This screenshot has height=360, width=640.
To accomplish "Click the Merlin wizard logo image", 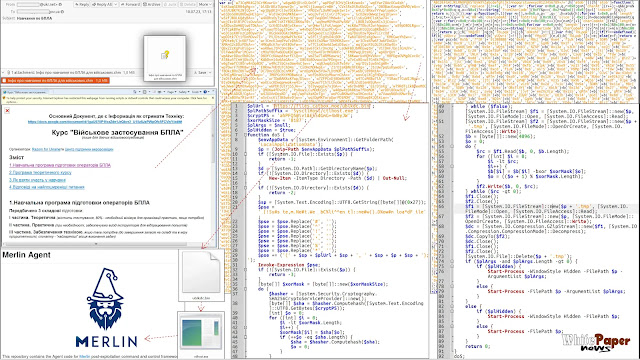I will pyautogui.click(x=106, y=307).
